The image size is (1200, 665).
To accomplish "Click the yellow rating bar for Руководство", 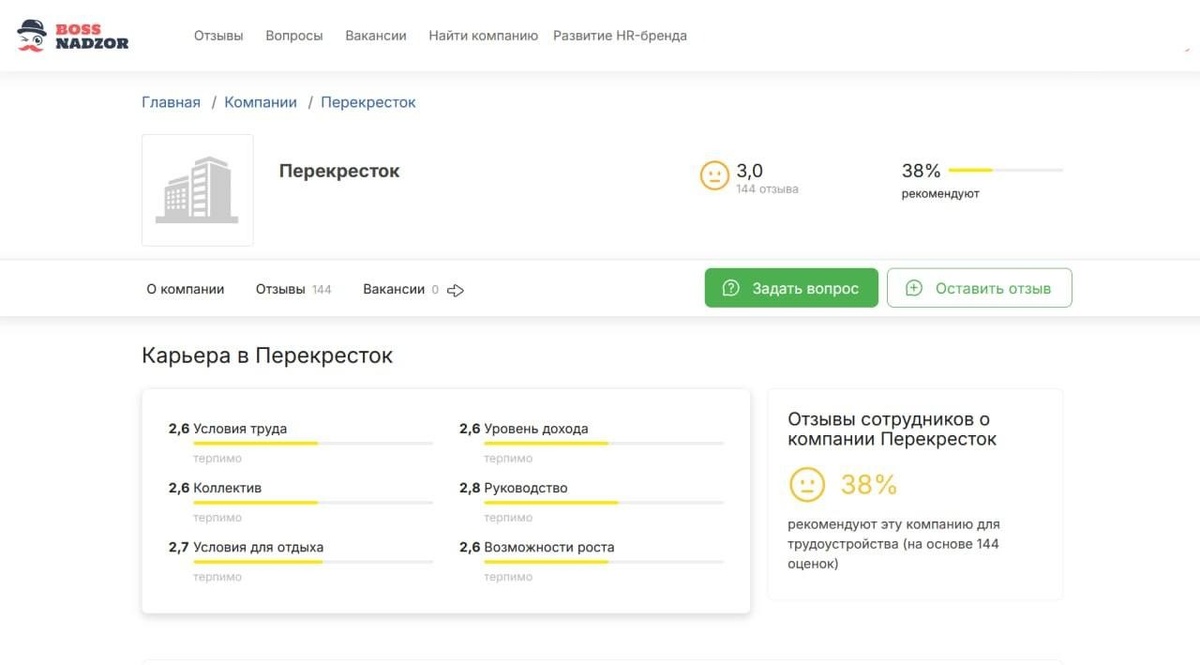I will pos(550,503).
